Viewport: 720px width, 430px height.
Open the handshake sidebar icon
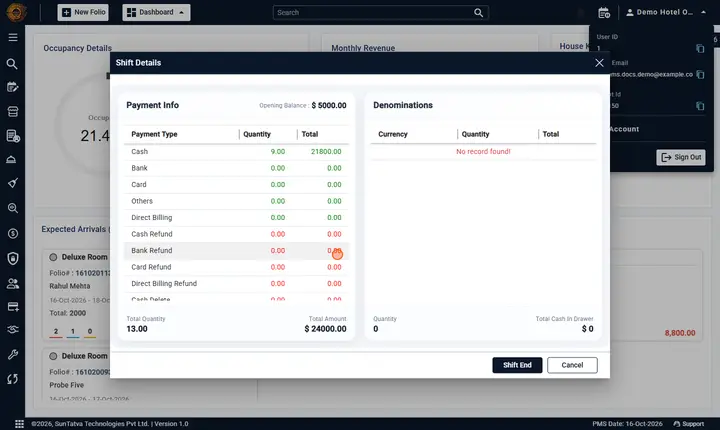pos(13,329)
